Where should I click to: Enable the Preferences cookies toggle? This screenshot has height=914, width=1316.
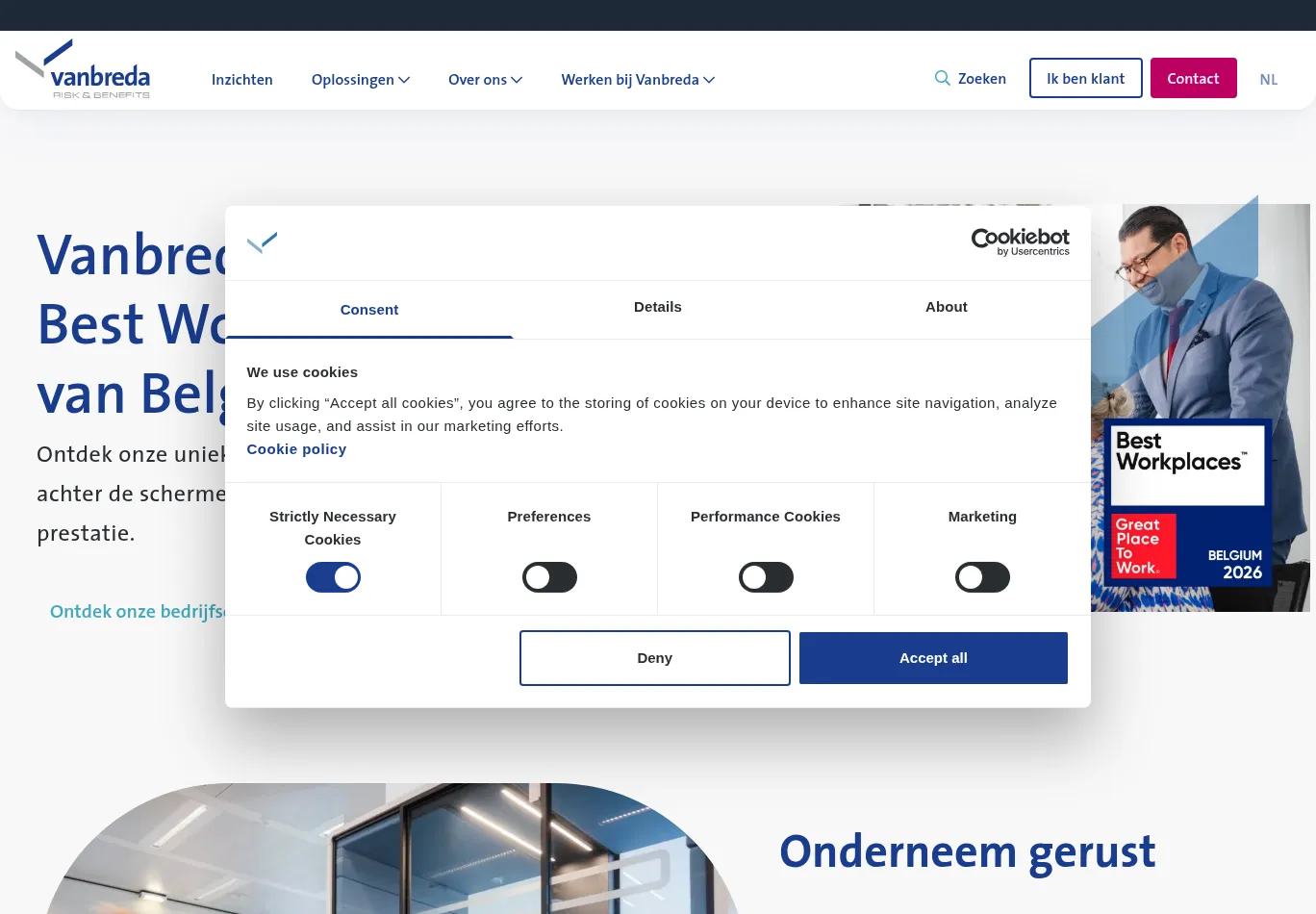pos(549,577)
